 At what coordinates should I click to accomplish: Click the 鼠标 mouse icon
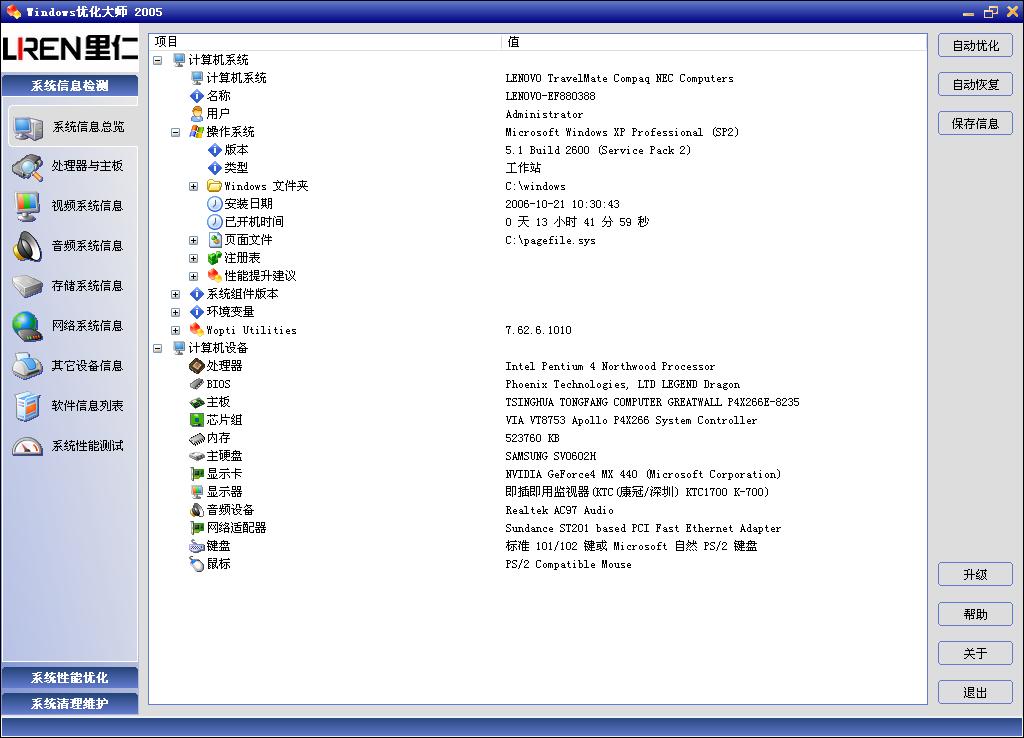tap(197, 564)
